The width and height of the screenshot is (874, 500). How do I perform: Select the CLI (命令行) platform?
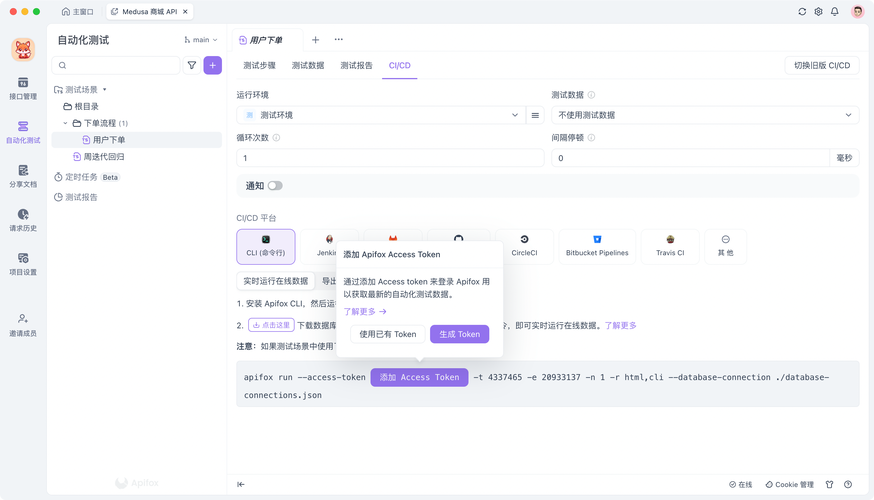click(266, 246)
